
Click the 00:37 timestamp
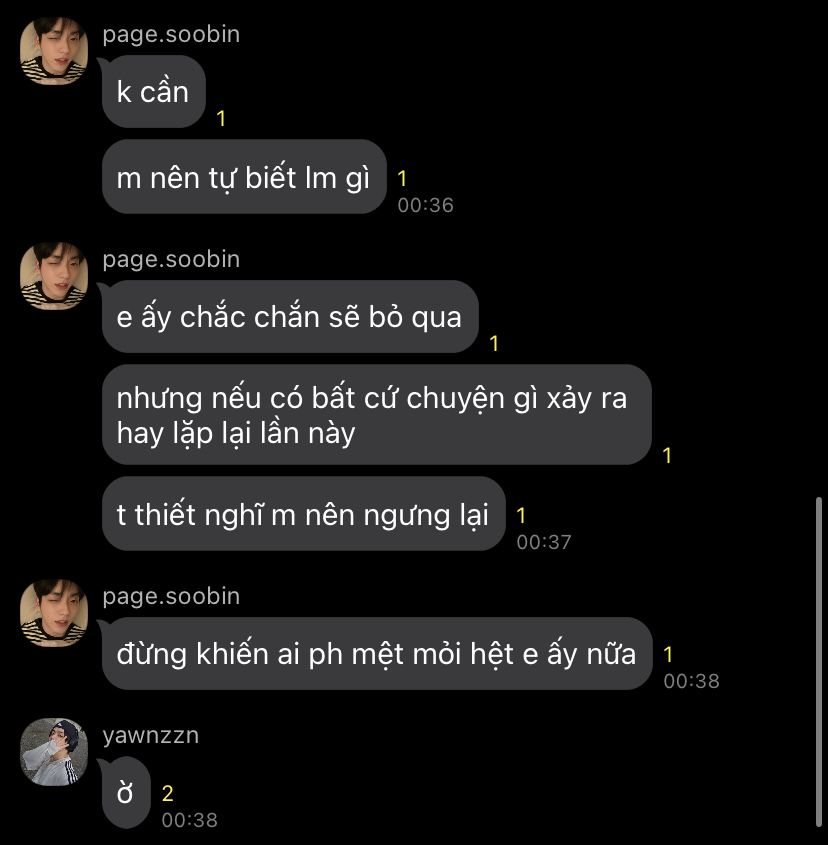[x=544, y=542]
